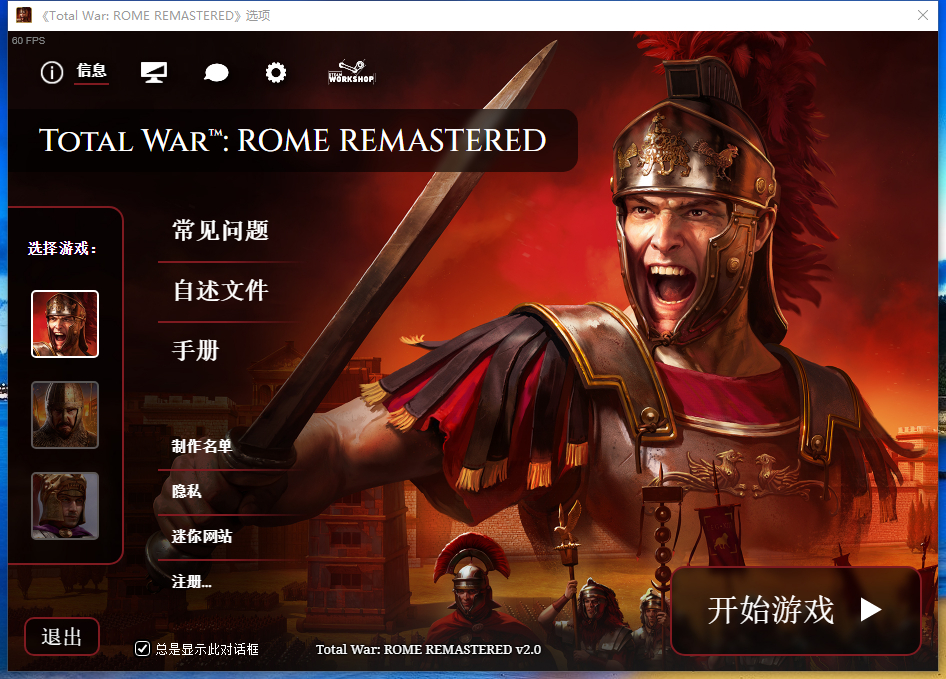Screen dimensions: 946x679
Task: Open the Steam Workshop tab
Action: (352, 72)
